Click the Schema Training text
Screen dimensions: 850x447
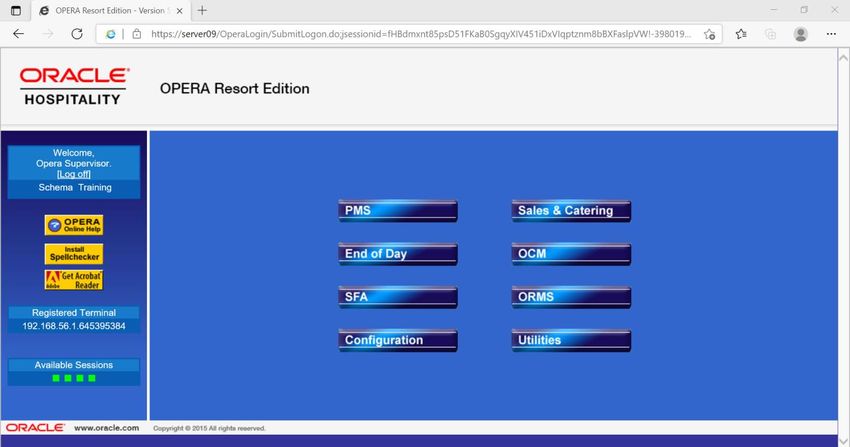[x=75, y=187]
